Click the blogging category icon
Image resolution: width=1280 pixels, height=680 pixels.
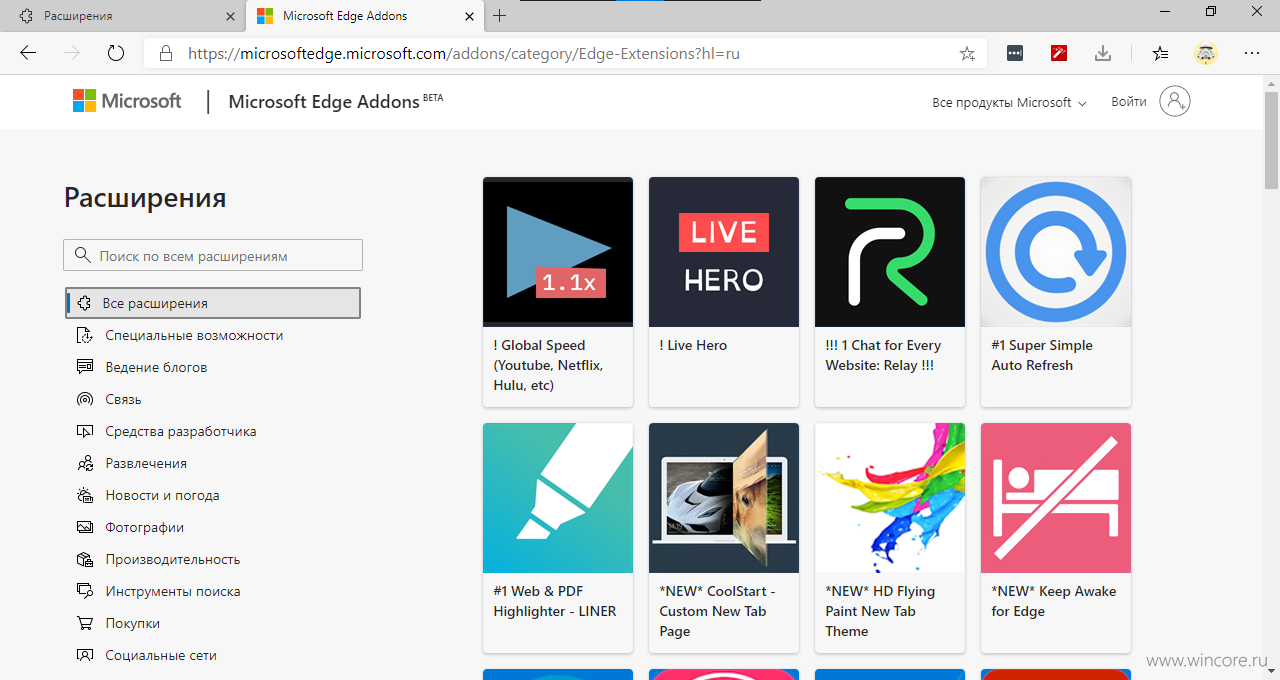85,367
